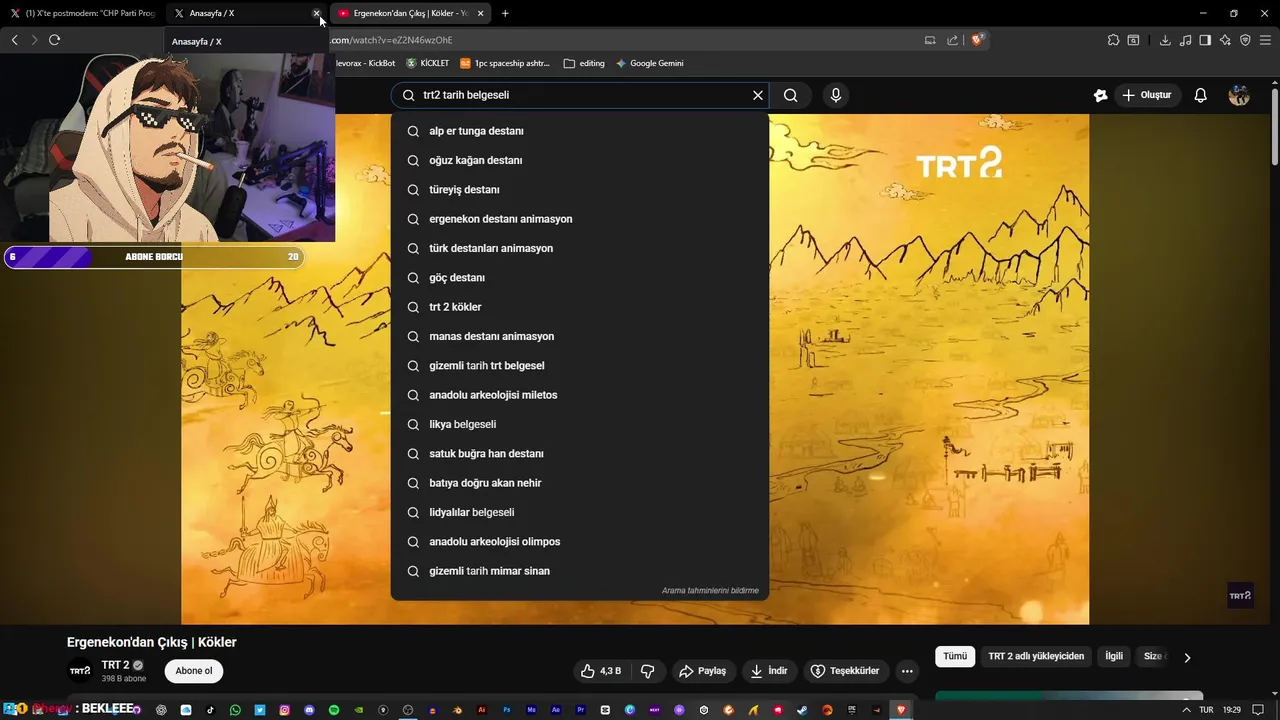Show hidden system tray icons chevron
Image resolution: width=1280 pixels, height=720 pixels.
coord(1186,710)
